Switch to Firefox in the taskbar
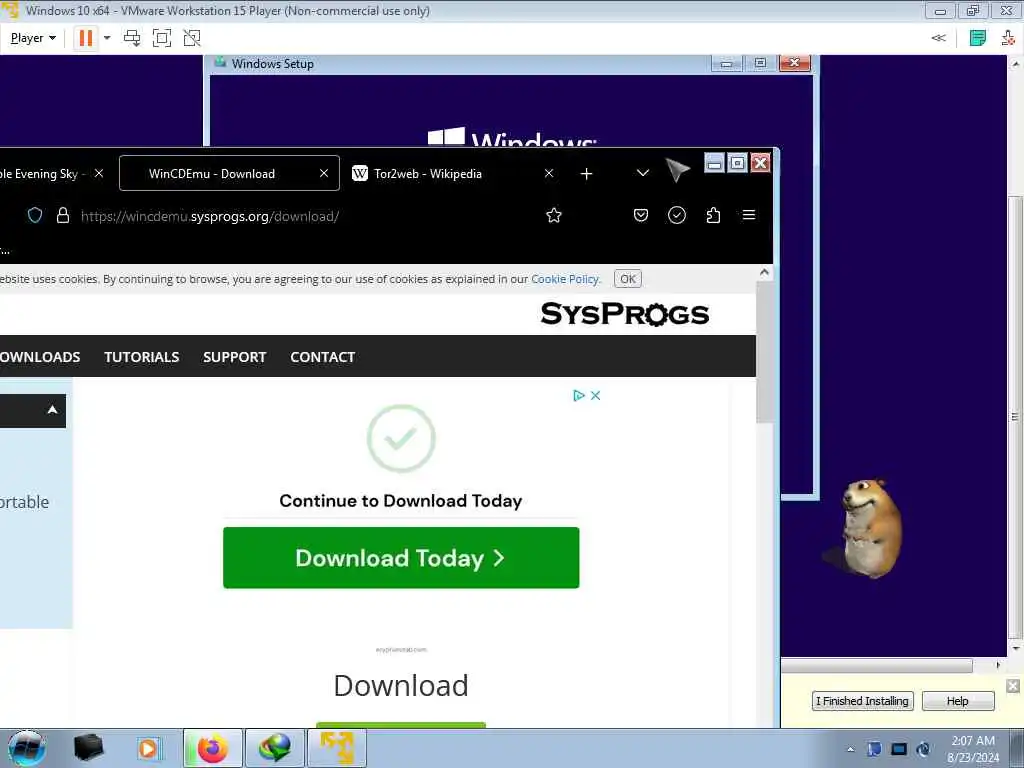Image resolution: width=1024 pixels, height=768 pixels. tap(213, 748)
